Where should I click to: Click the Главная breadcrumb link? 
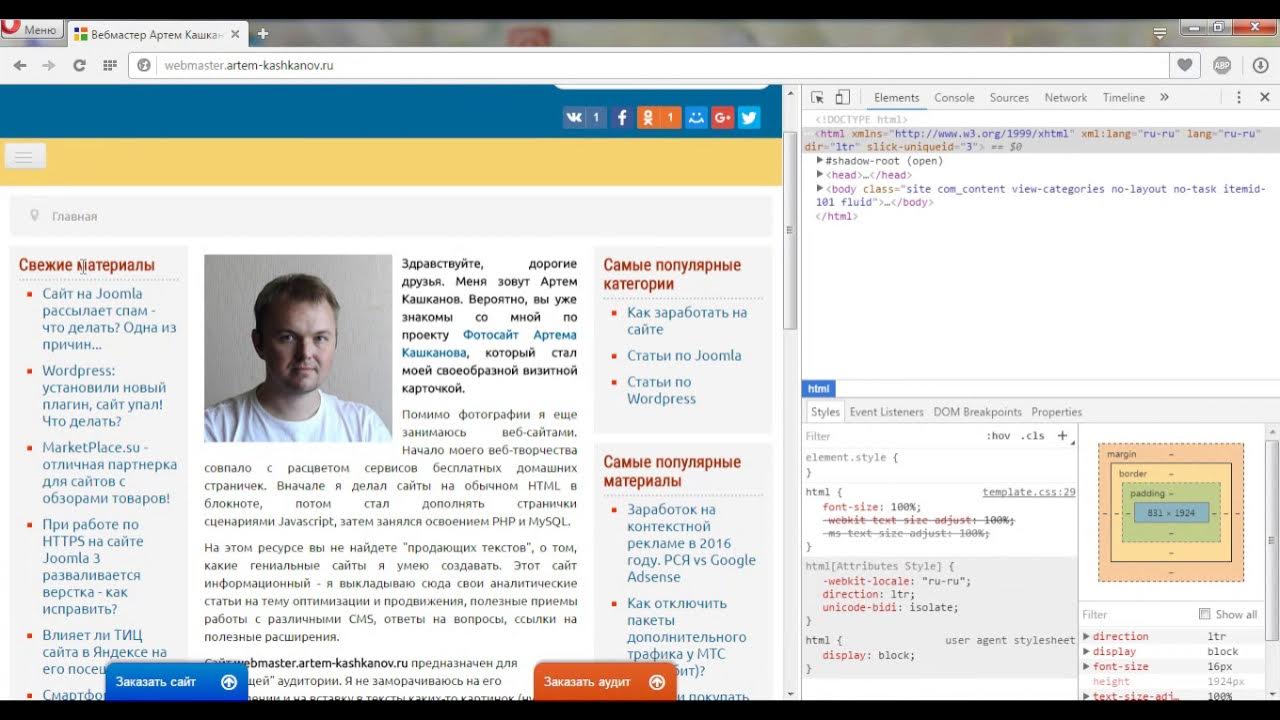click(x=75, y=216)
